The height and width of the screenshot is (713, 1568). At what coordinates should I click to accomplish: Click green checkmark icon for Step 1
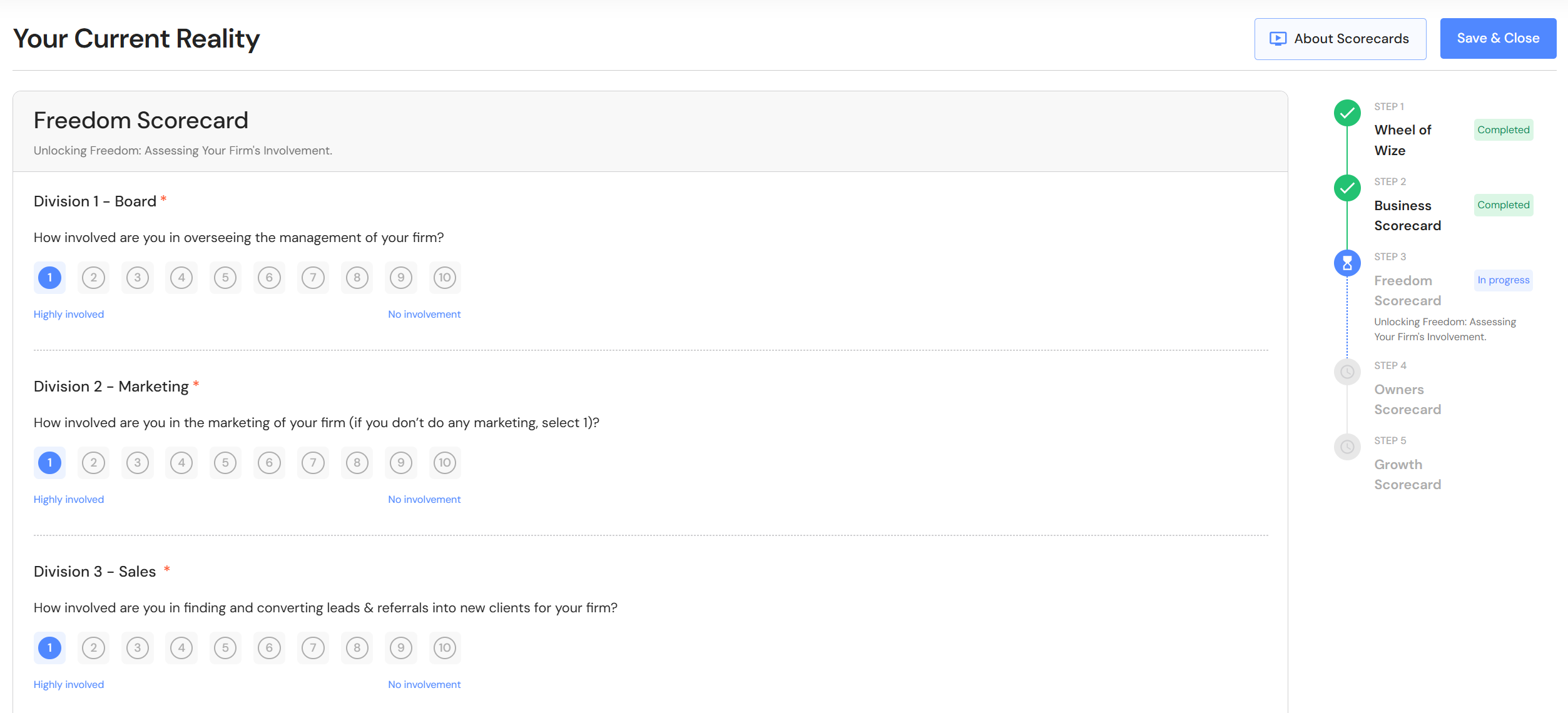pos(1347,113)
